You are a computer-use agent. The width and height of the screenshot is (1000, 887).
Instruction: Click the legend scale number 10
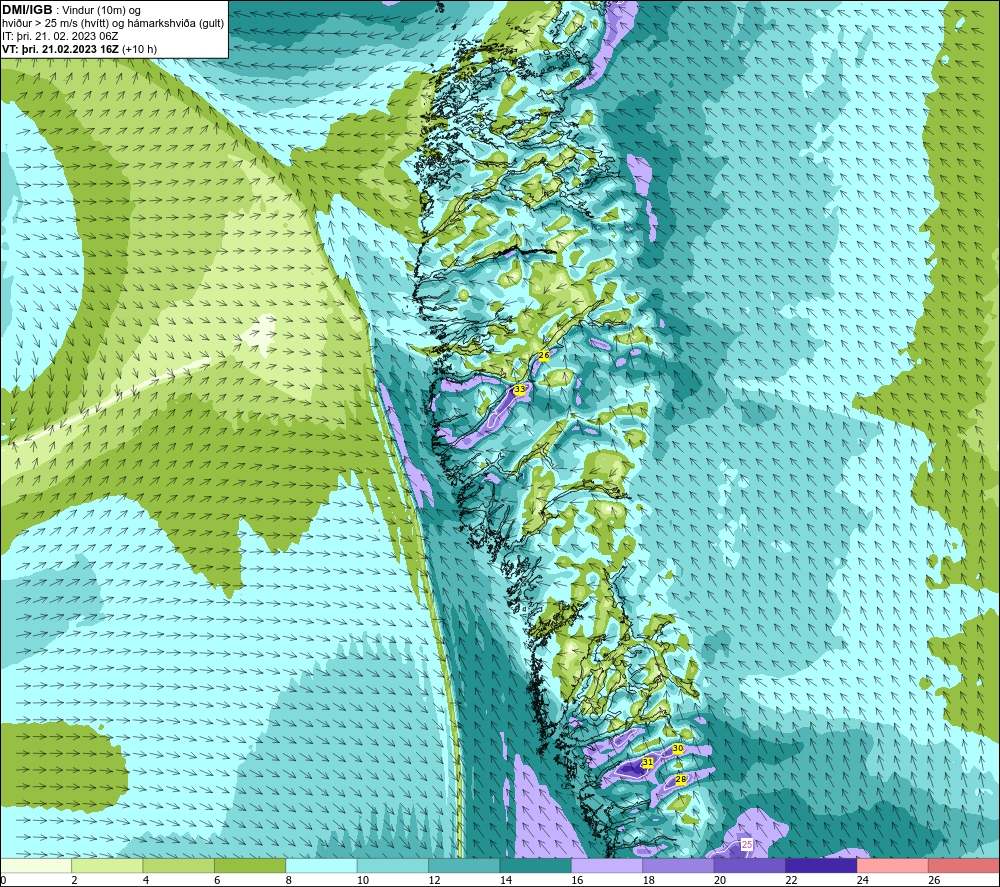pos(363,880)
